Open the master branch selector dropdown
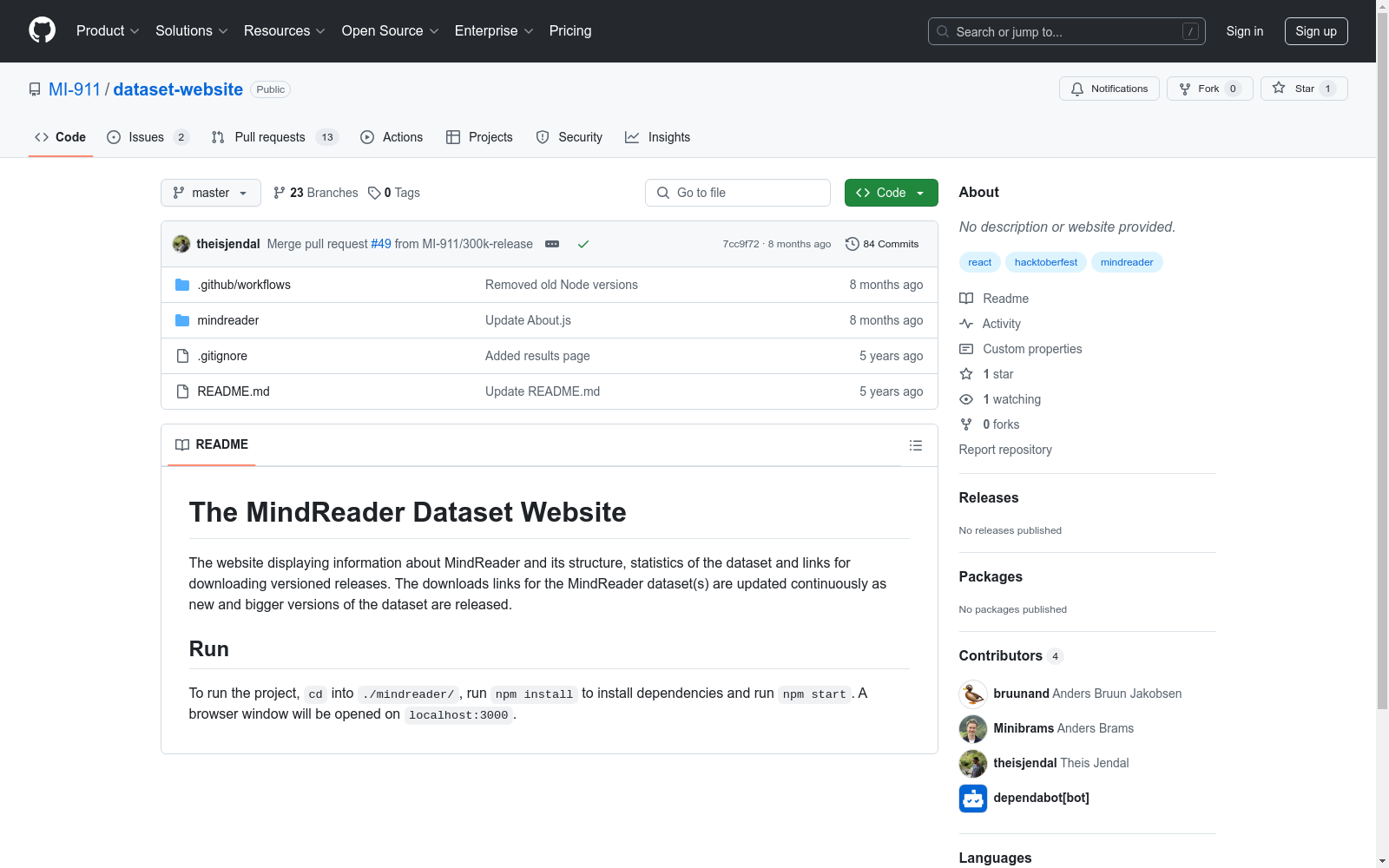The image size is (1389, 868). point(211,193)
